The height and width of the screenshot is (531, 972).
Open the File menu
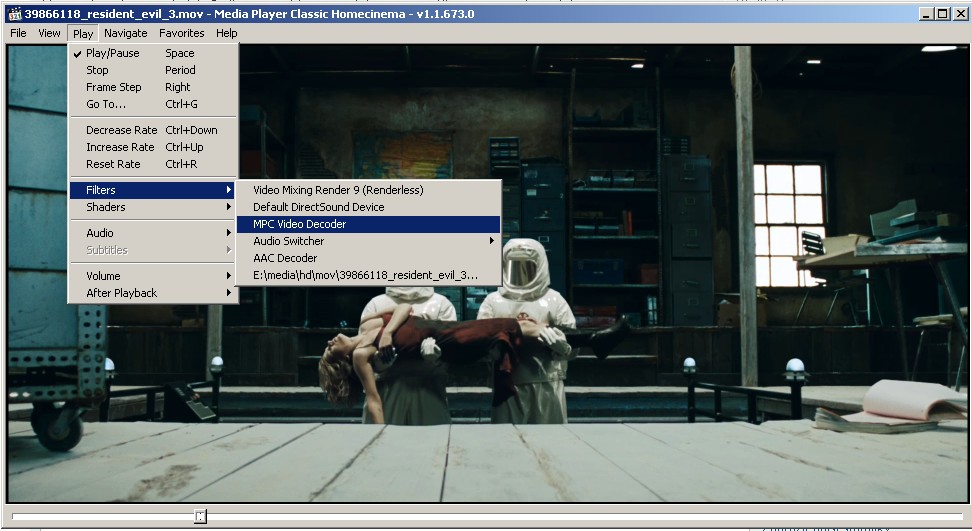(18, 33)
